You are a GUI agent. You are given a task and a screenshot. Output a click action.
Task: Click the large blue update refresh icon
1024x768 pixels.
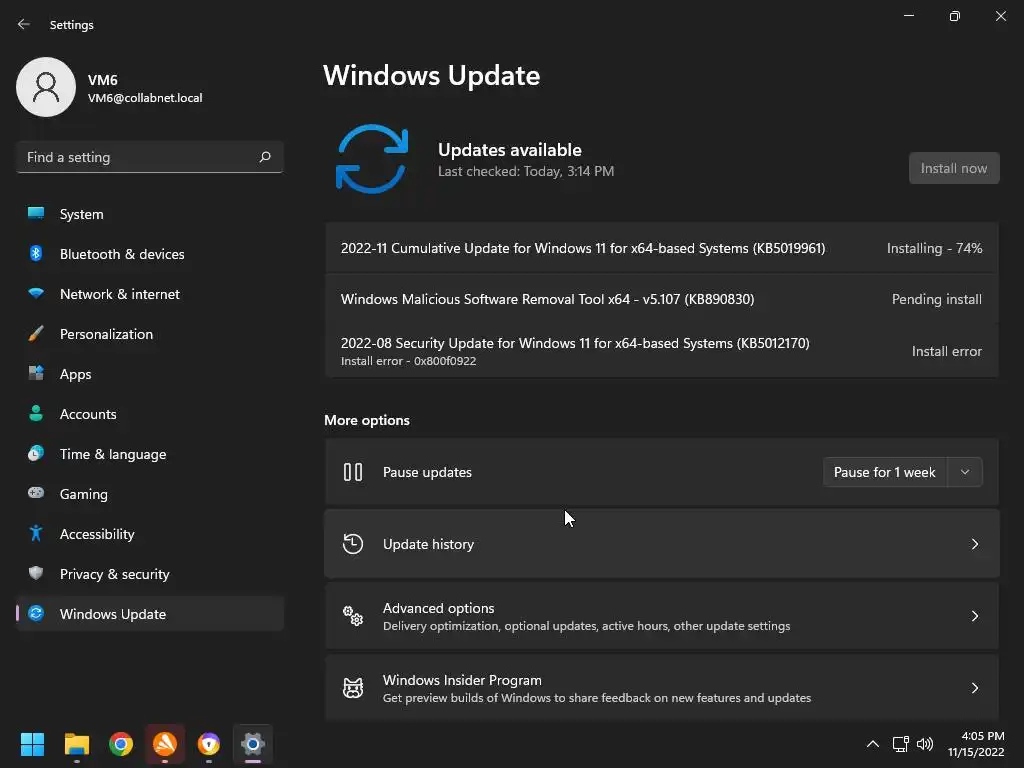tap(372, 159)
